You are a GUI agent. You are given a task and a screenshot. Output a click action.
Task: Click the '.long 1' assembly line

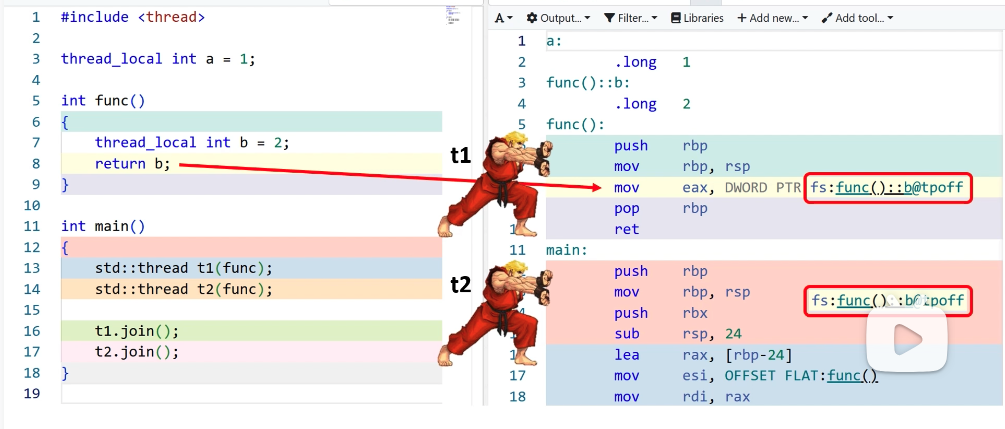coord(652,62)
